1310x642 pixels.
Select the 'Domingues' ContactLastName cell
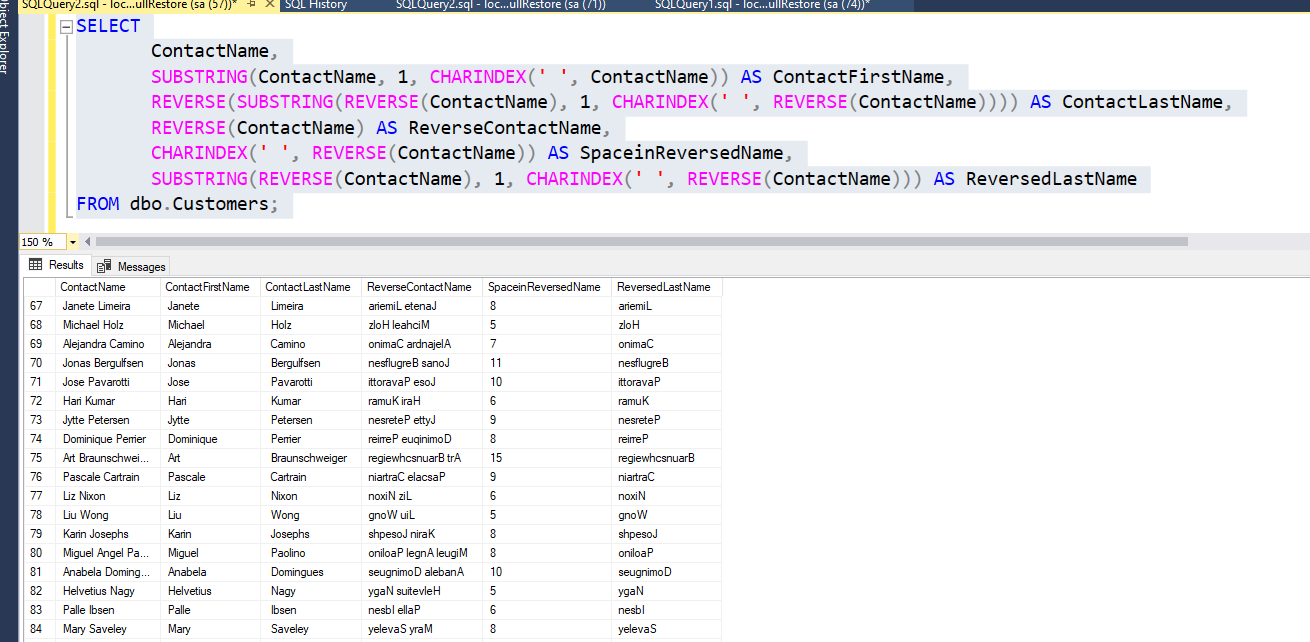tap(310, 572)
